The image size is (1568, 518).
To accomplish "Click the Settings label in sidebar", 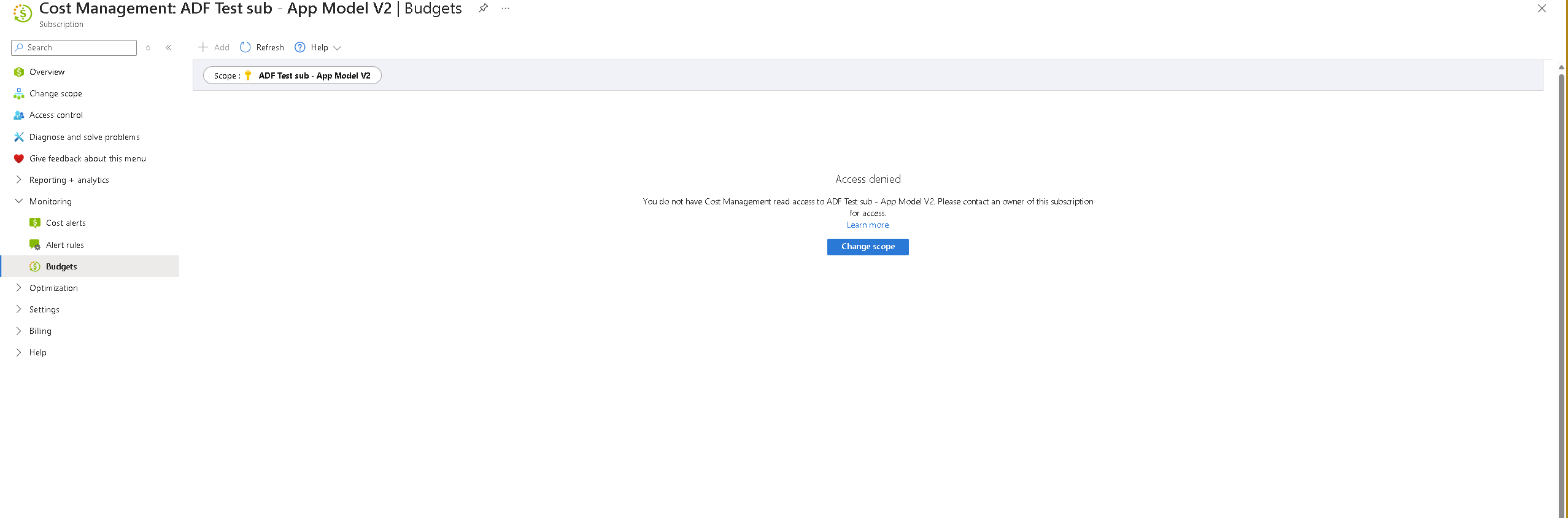I will tap(44, 309).
